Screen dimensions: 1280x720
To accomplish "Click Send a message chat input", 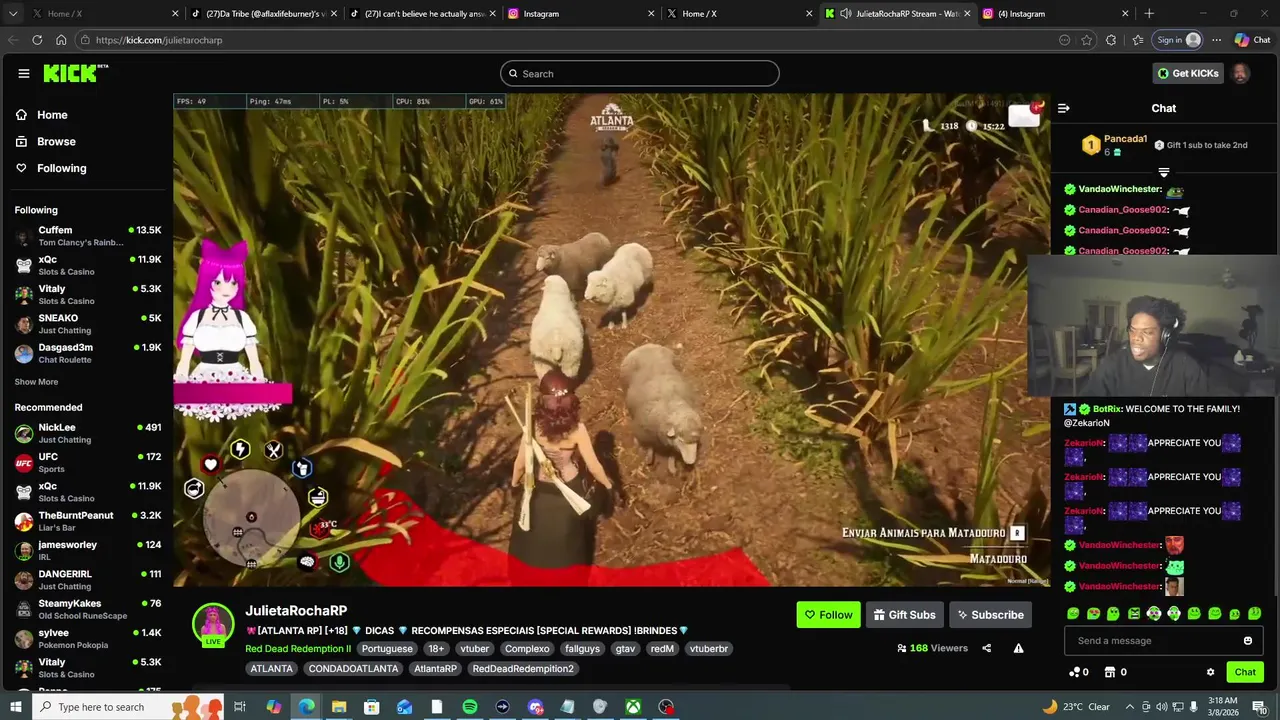I will pos(1150,641).
